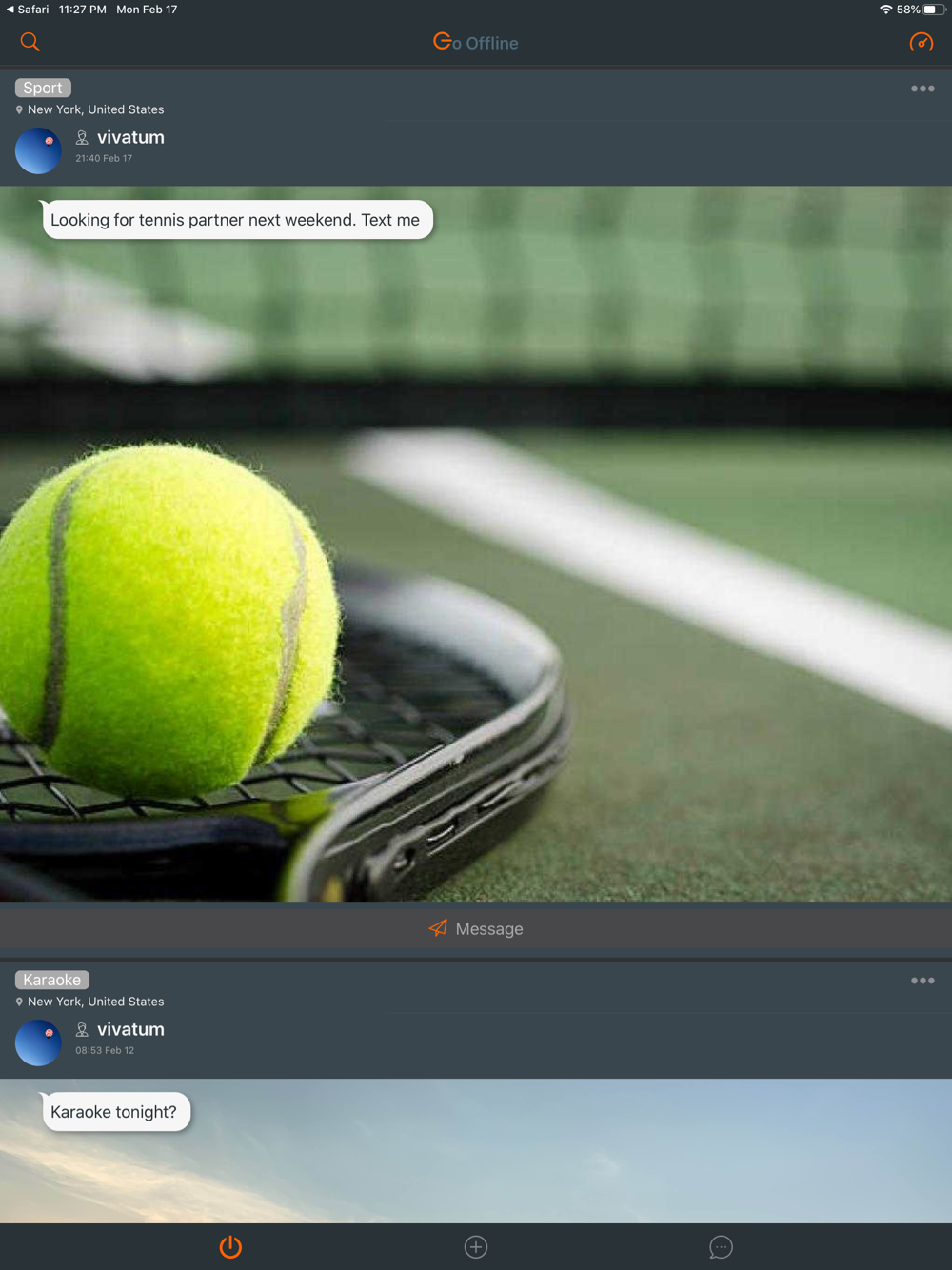The image size is (952, 1270).
Task: Tap New York location text on Karaoke post
Action: coord(95,1002)
